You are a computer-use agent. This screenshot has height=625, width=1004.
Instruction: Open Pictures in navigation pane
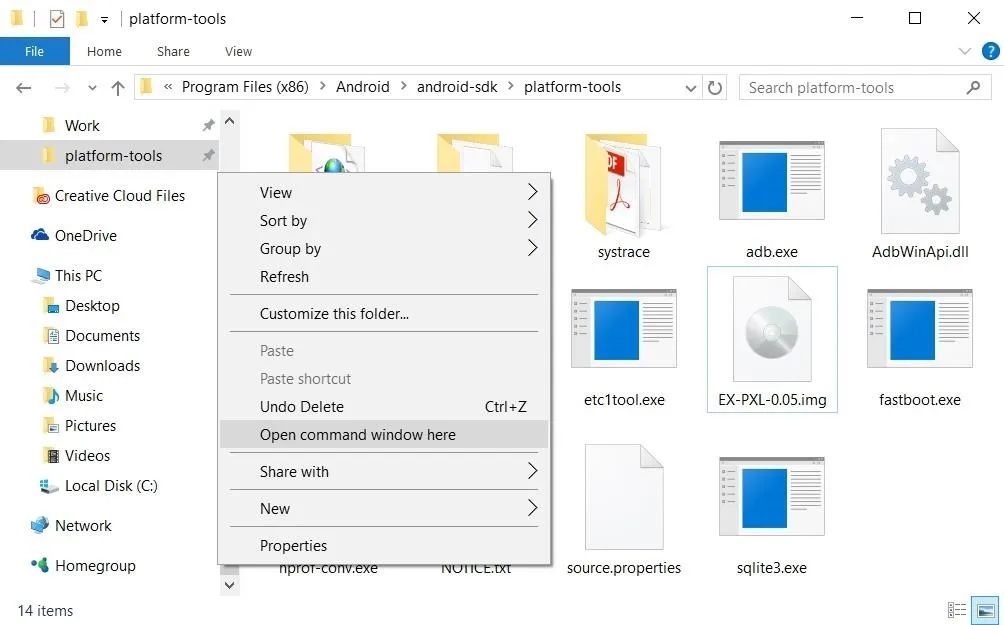click(90, 426)
